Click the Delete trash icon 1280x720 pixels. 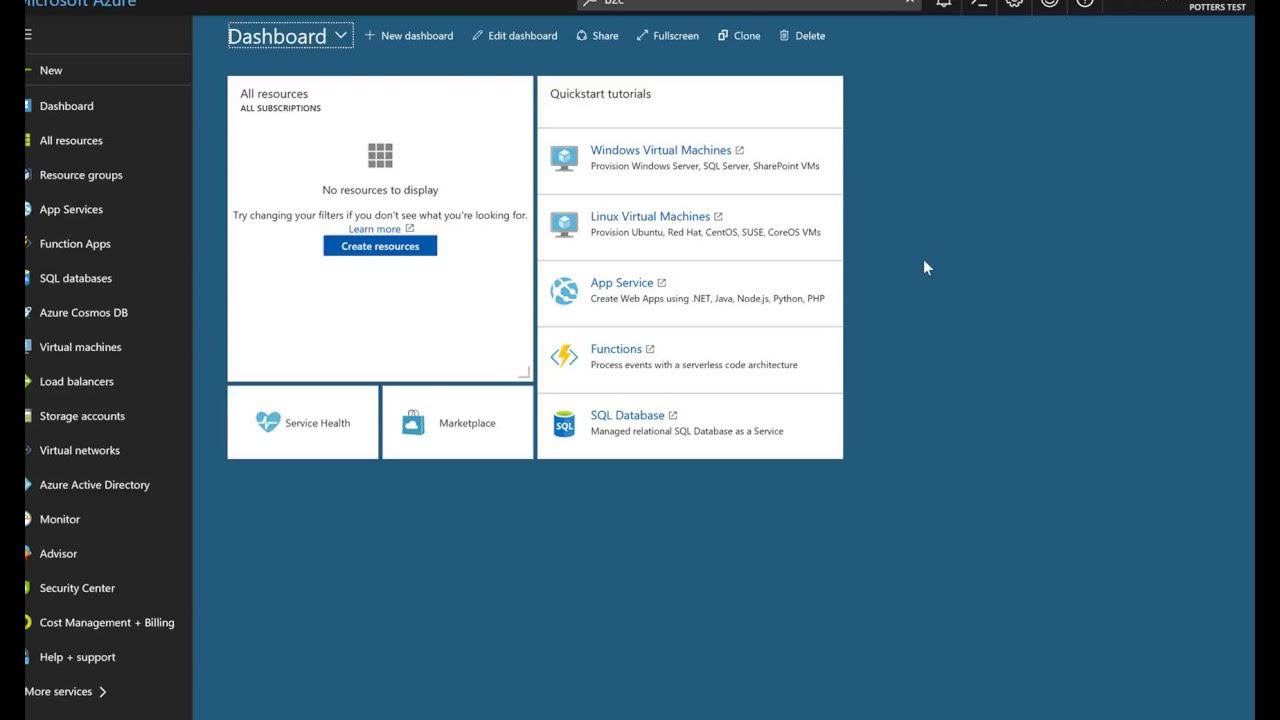[x=784, y=35]
